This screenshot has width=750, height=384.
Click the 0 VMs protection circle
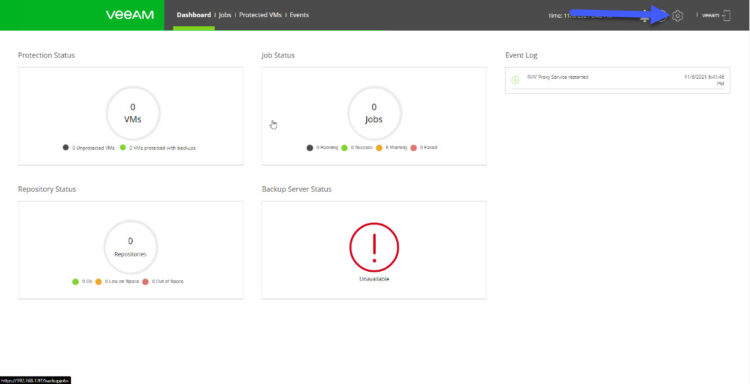133,113
